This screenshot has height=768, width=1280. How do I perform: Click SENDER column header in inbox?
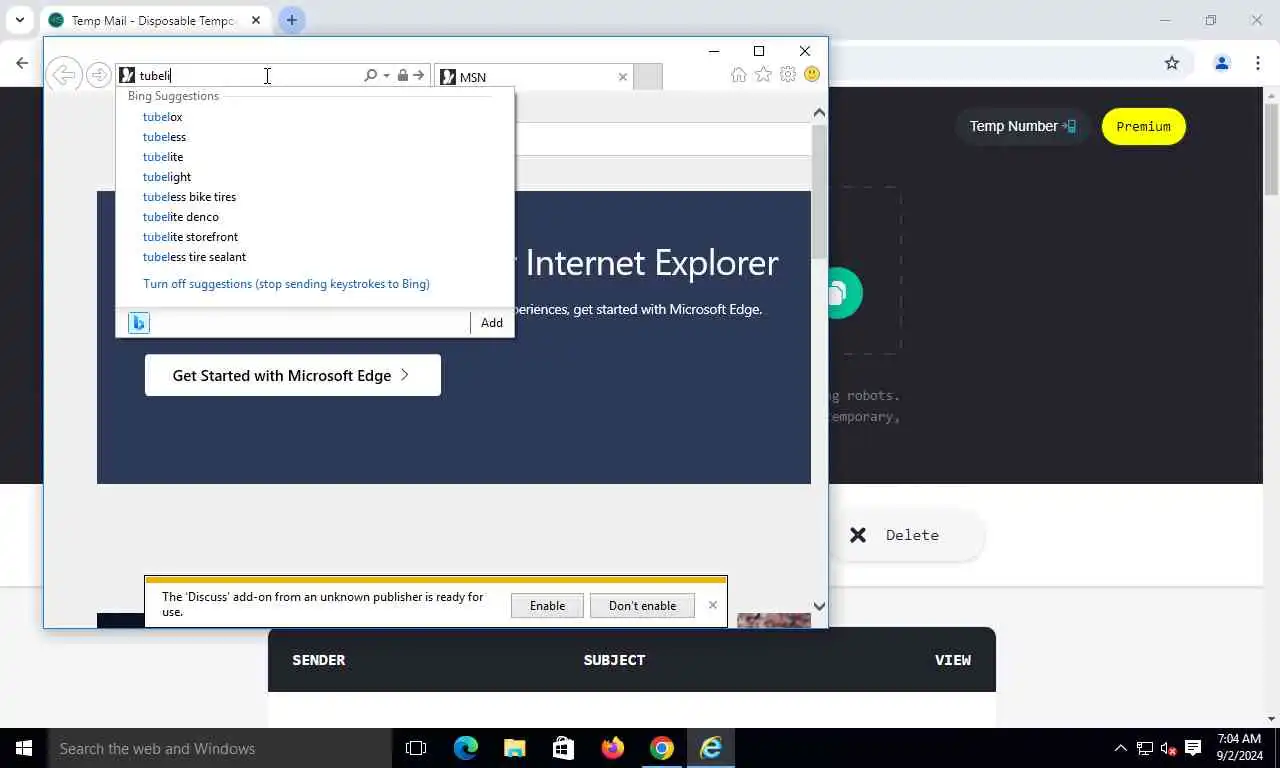click(x=319, y=660)
